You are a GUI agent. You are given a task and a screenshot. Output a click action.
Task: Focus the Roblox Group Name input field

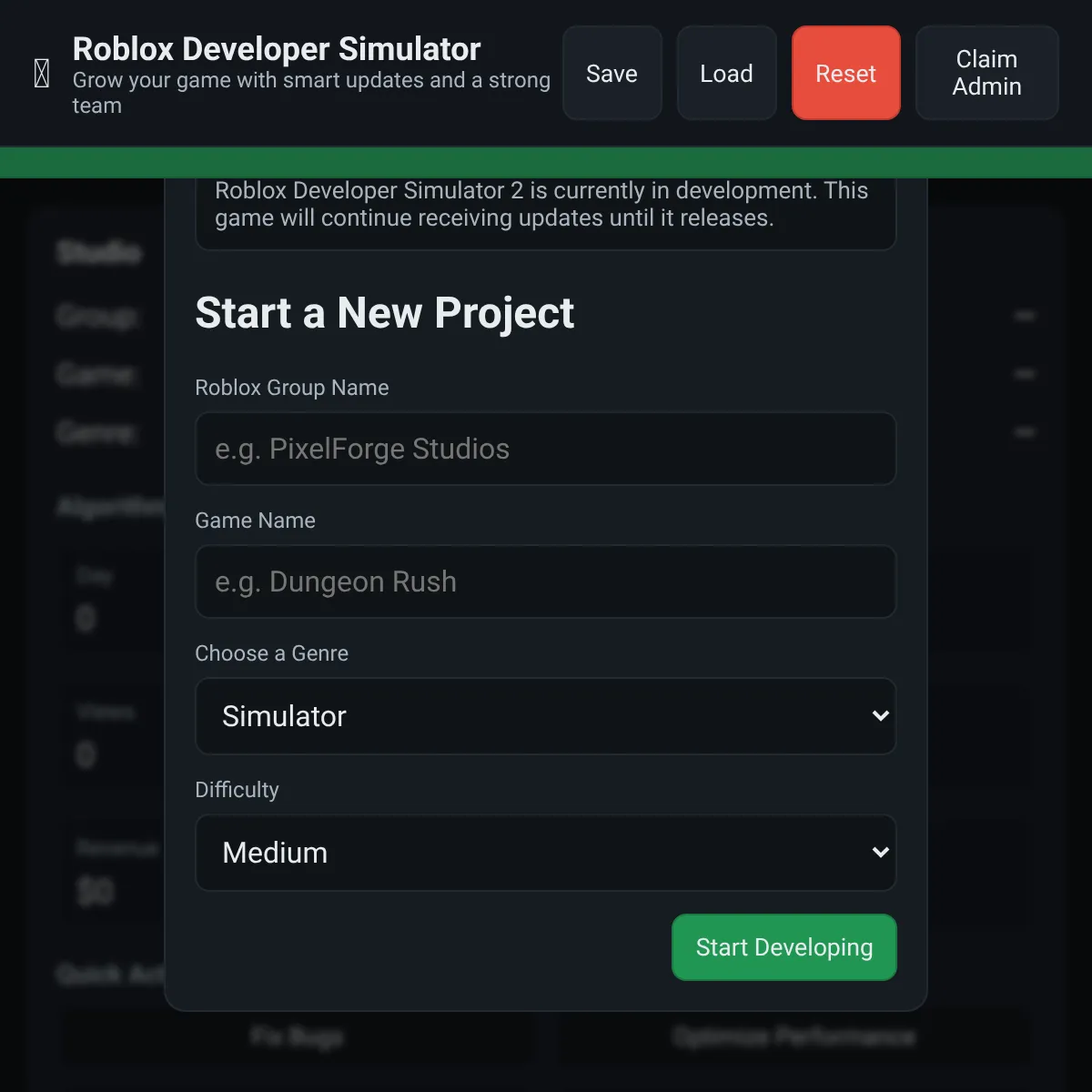tap(546, 449)
